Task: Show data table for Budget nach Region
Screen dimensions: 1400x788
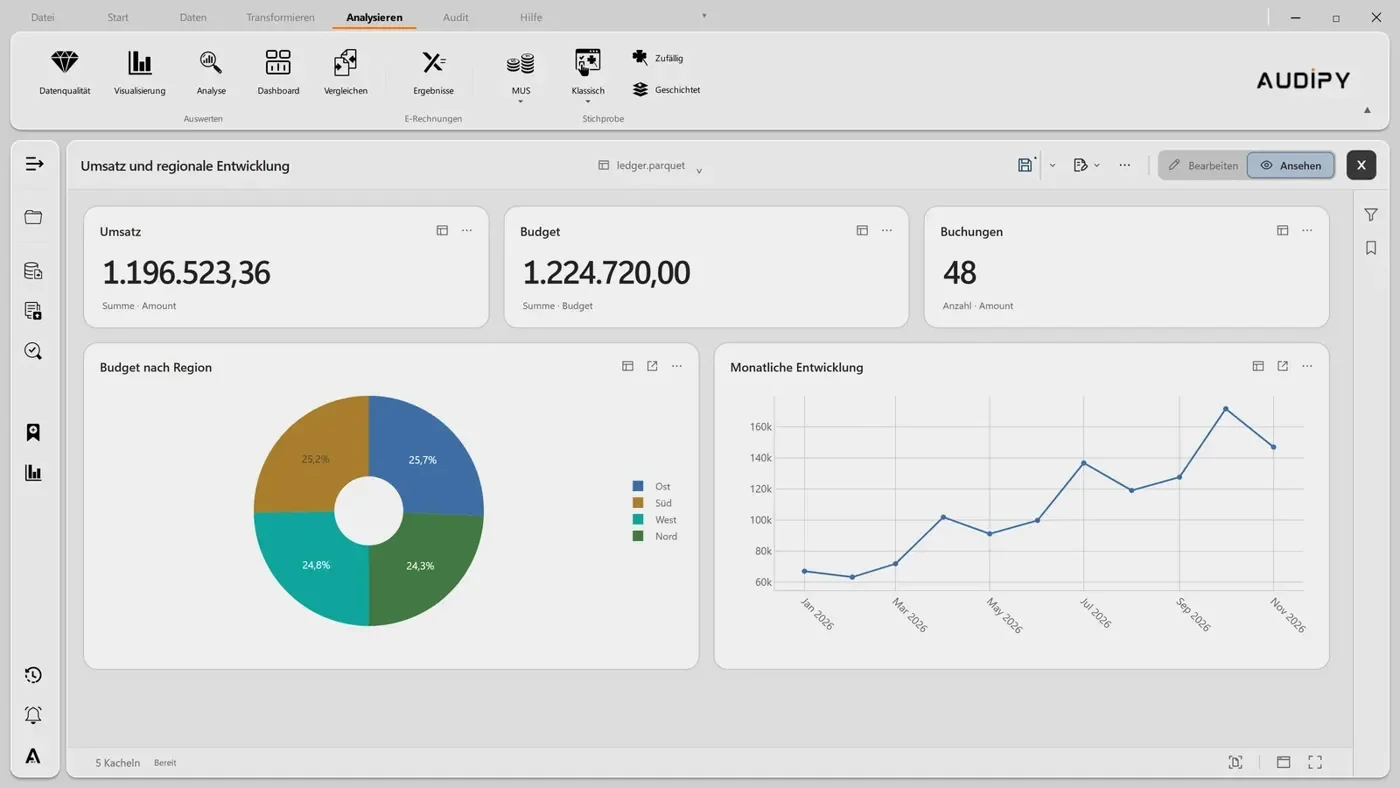Action: [628, 367]
